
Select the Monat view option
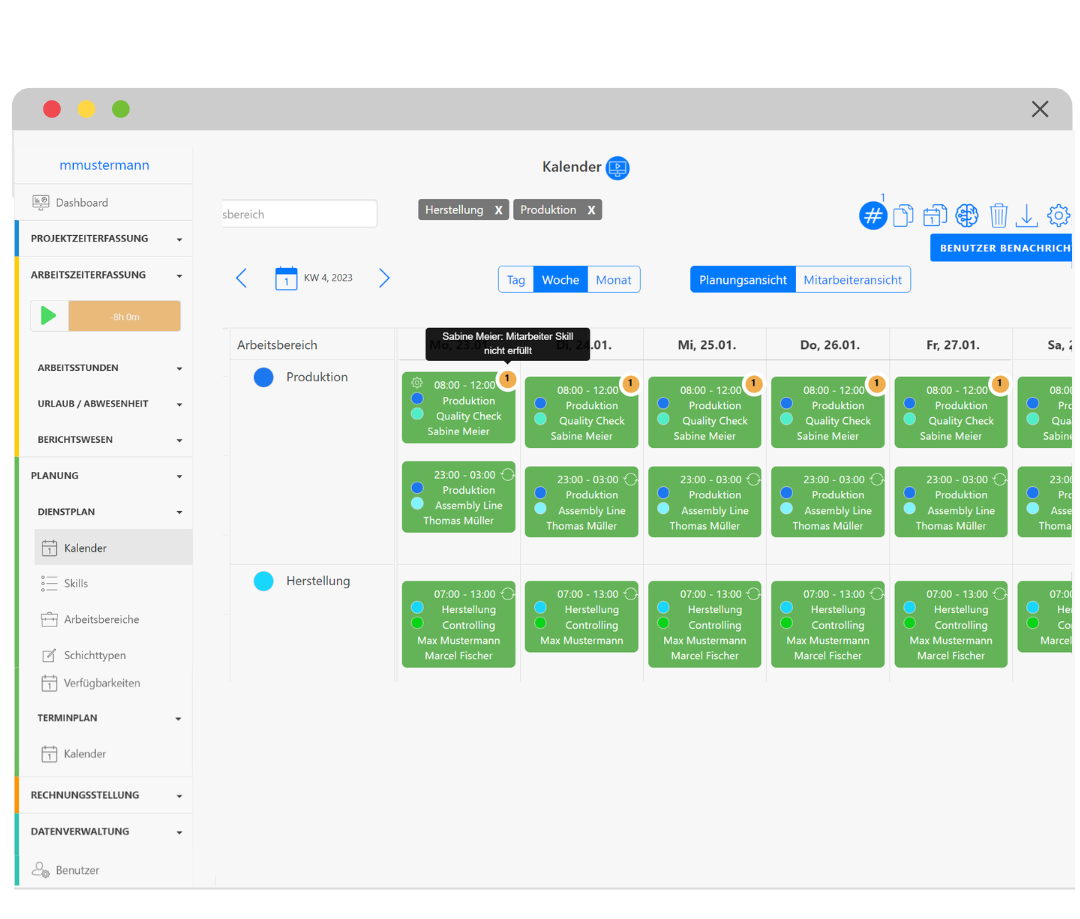(613, 280)
